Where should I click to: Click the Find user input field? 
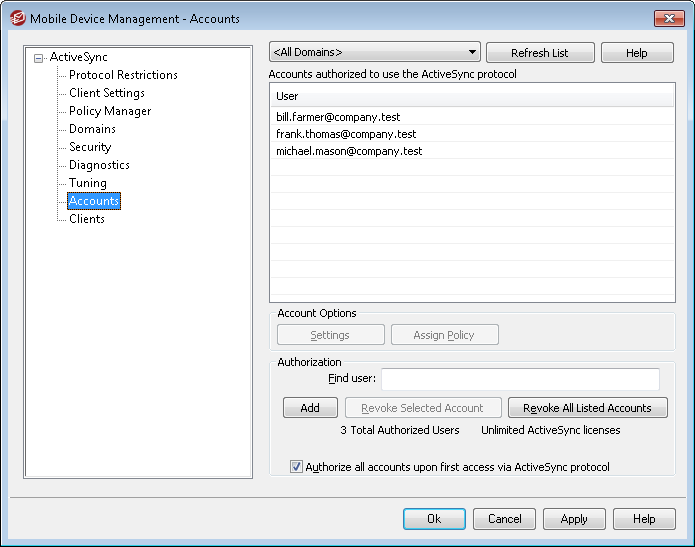coord(520,379)
